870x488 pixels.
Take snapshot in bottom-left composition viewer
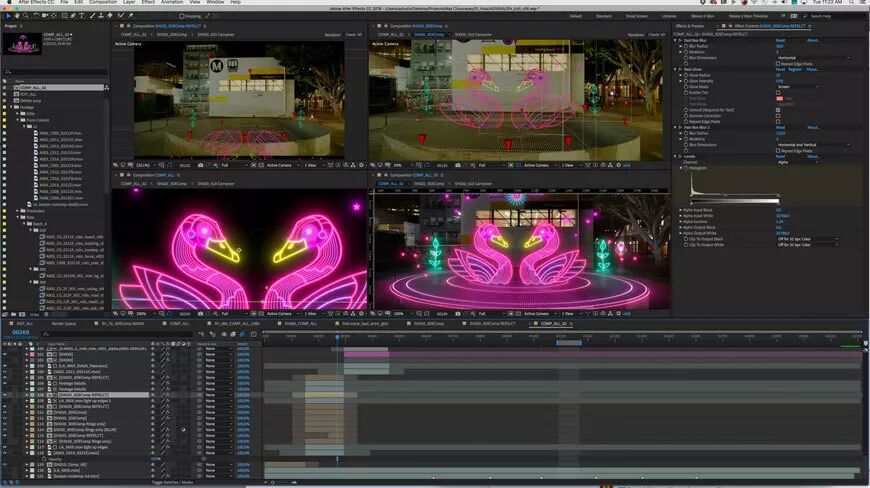pos(200,313)
